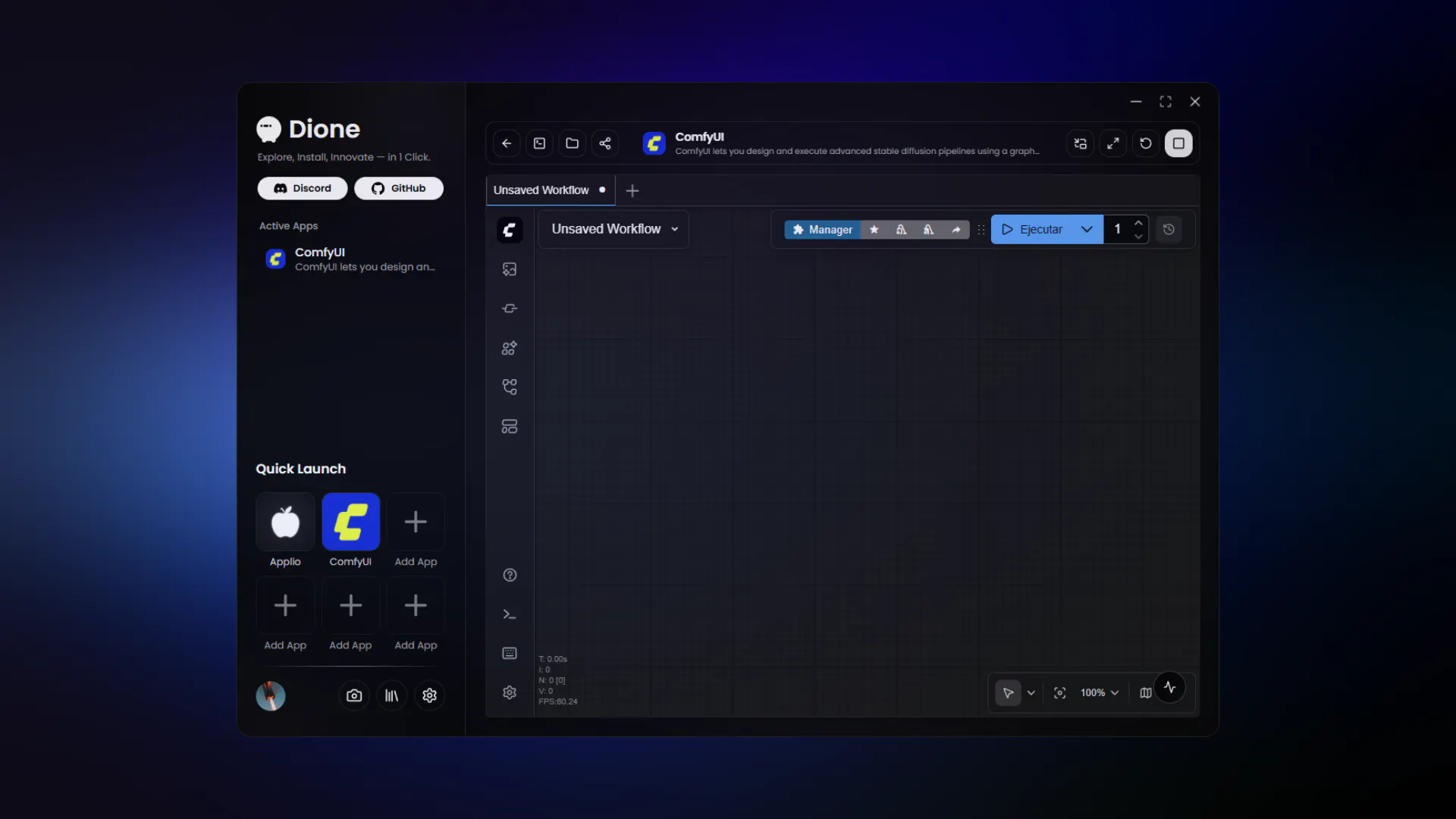Screen dimensions: 1456x819
Task: Click the first unload models icon after the star
Action: point(902,230)
